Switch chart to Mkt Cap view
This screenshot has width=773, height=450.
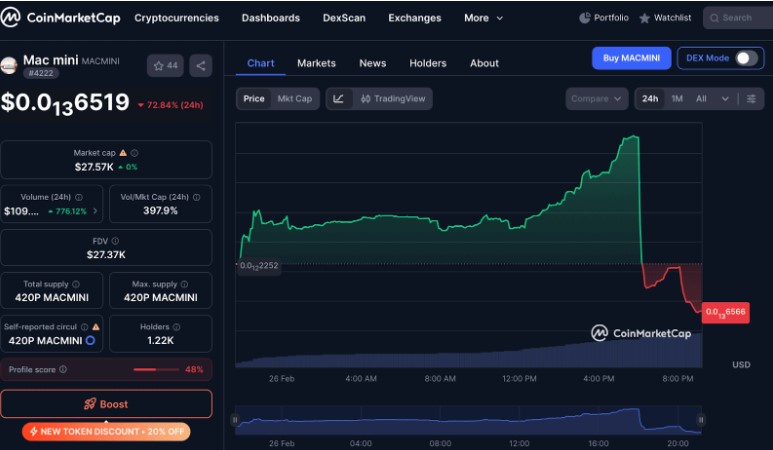click(295, 99)
